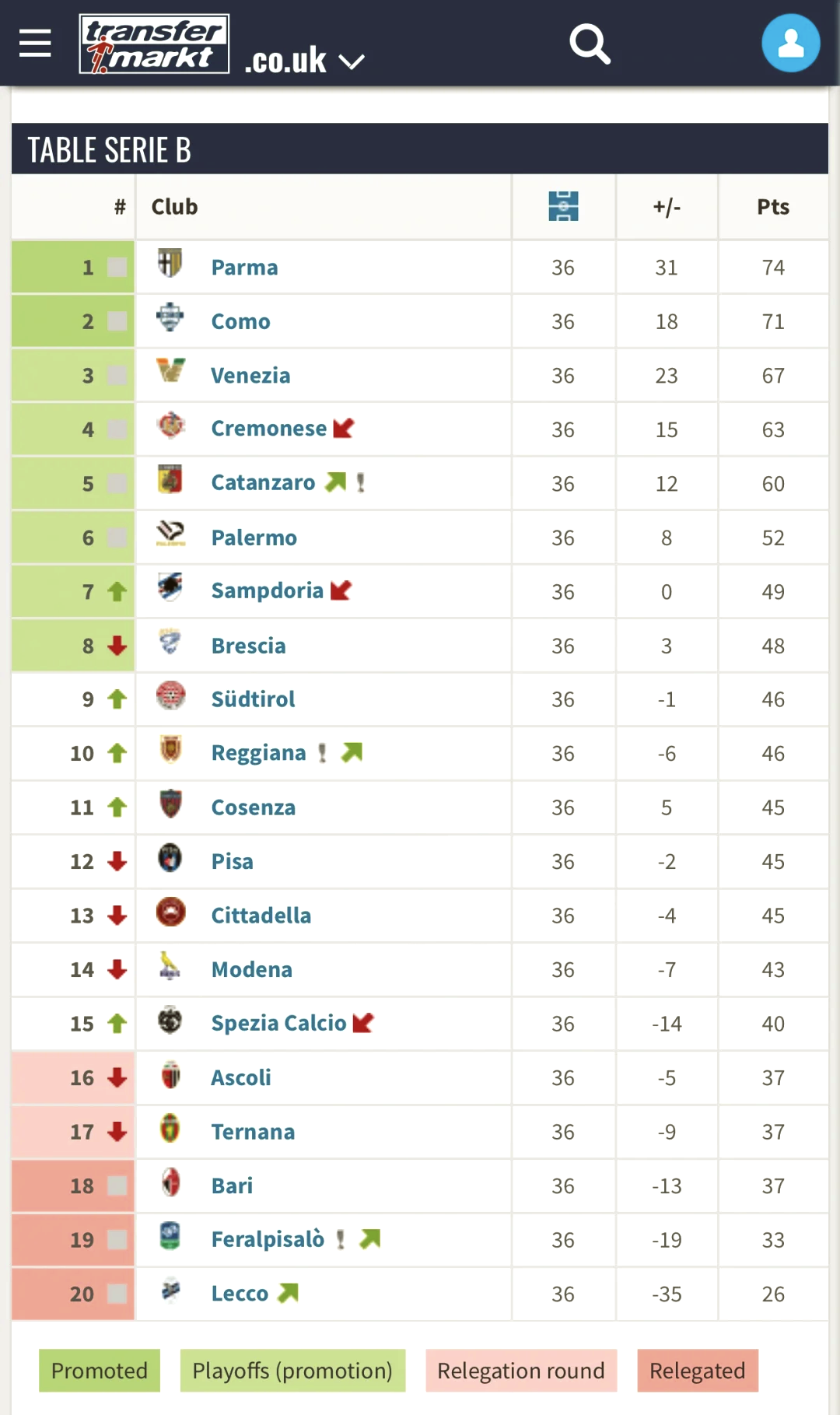
Task: Click the Palermo club crest
Action: 170,534
